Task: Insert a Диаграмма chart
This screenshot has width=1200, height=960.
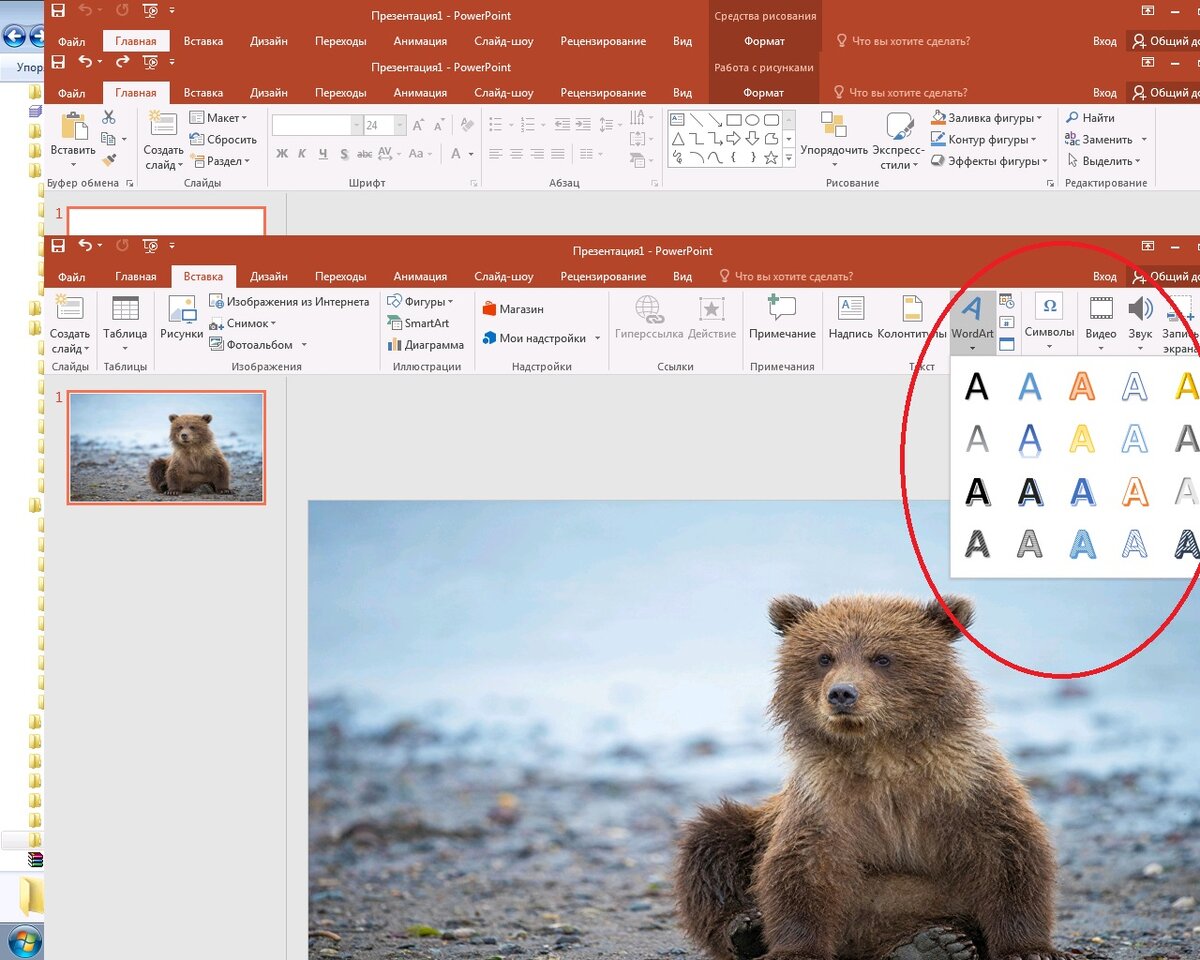Action: [426, 345]
